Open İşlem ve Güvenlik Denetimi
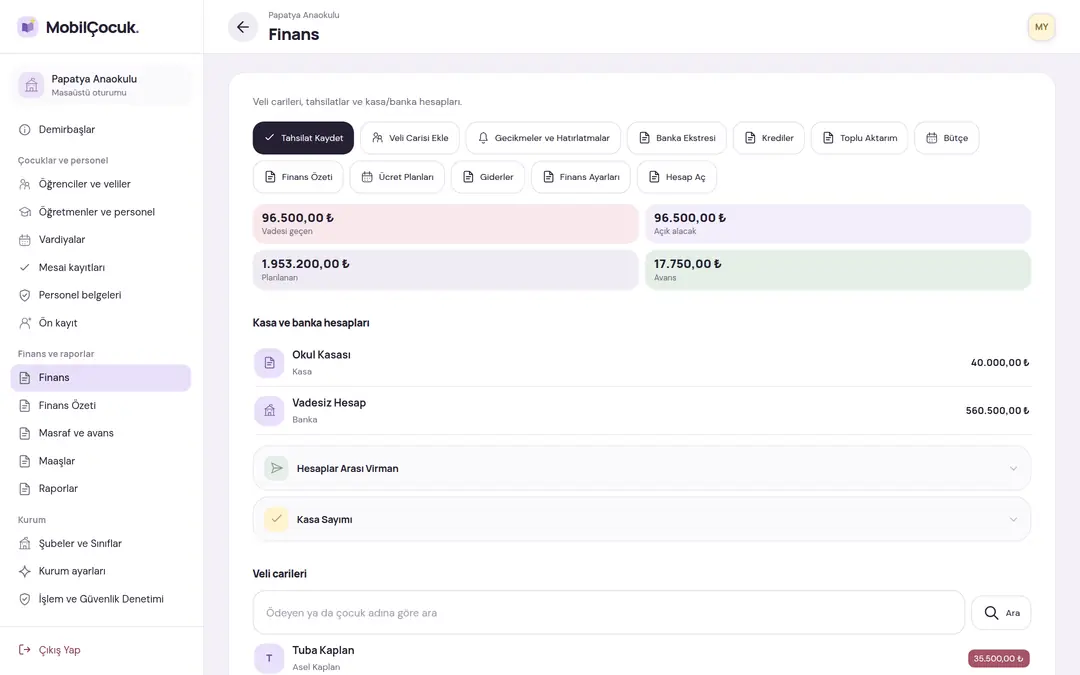The image size is (1080, 675). [101, 599]
